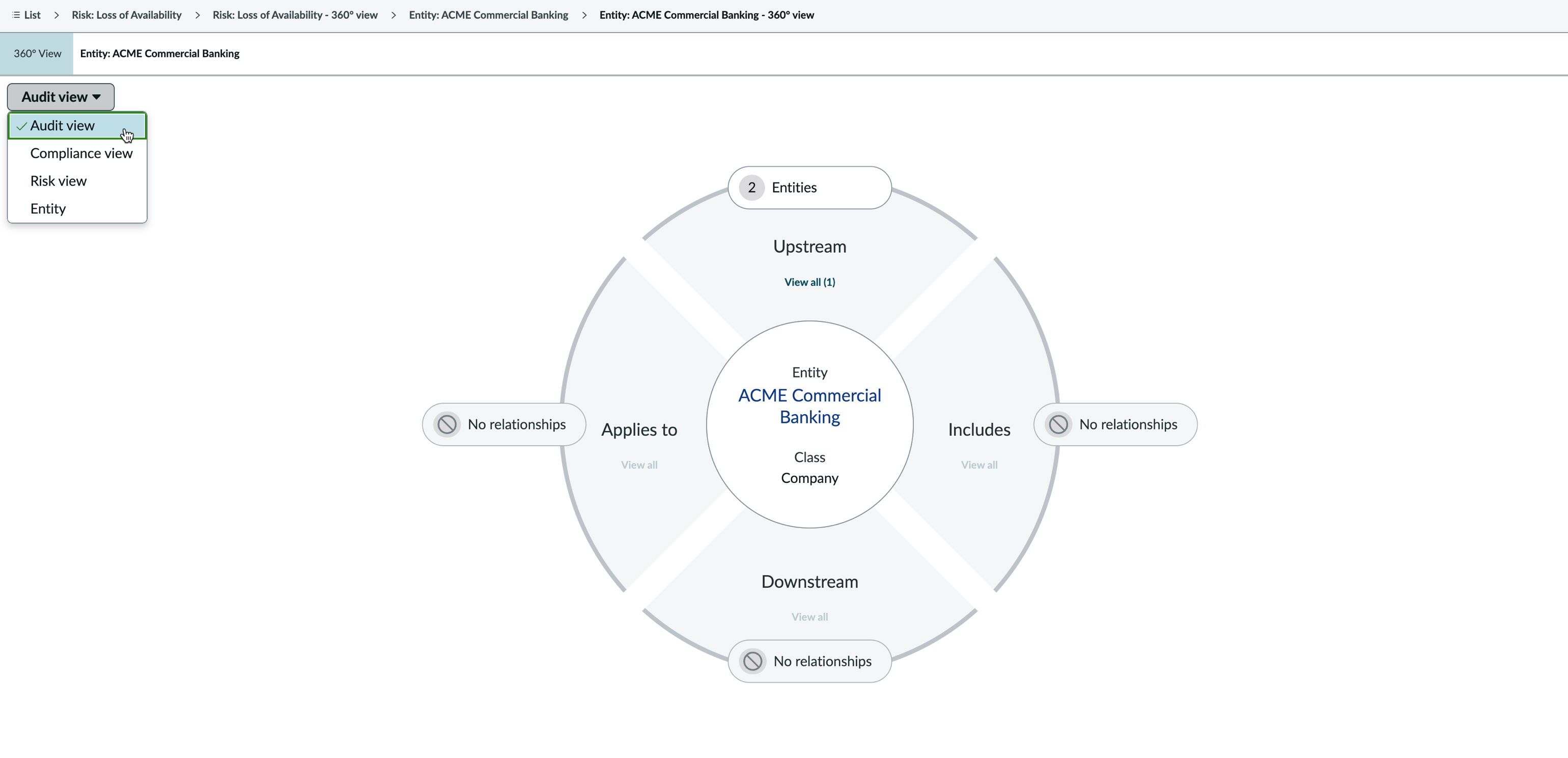The height and width of the screenshot is (758, 1568).
Task: Click the no-relationships icon beside Applies to
Action: coord(447,424)
